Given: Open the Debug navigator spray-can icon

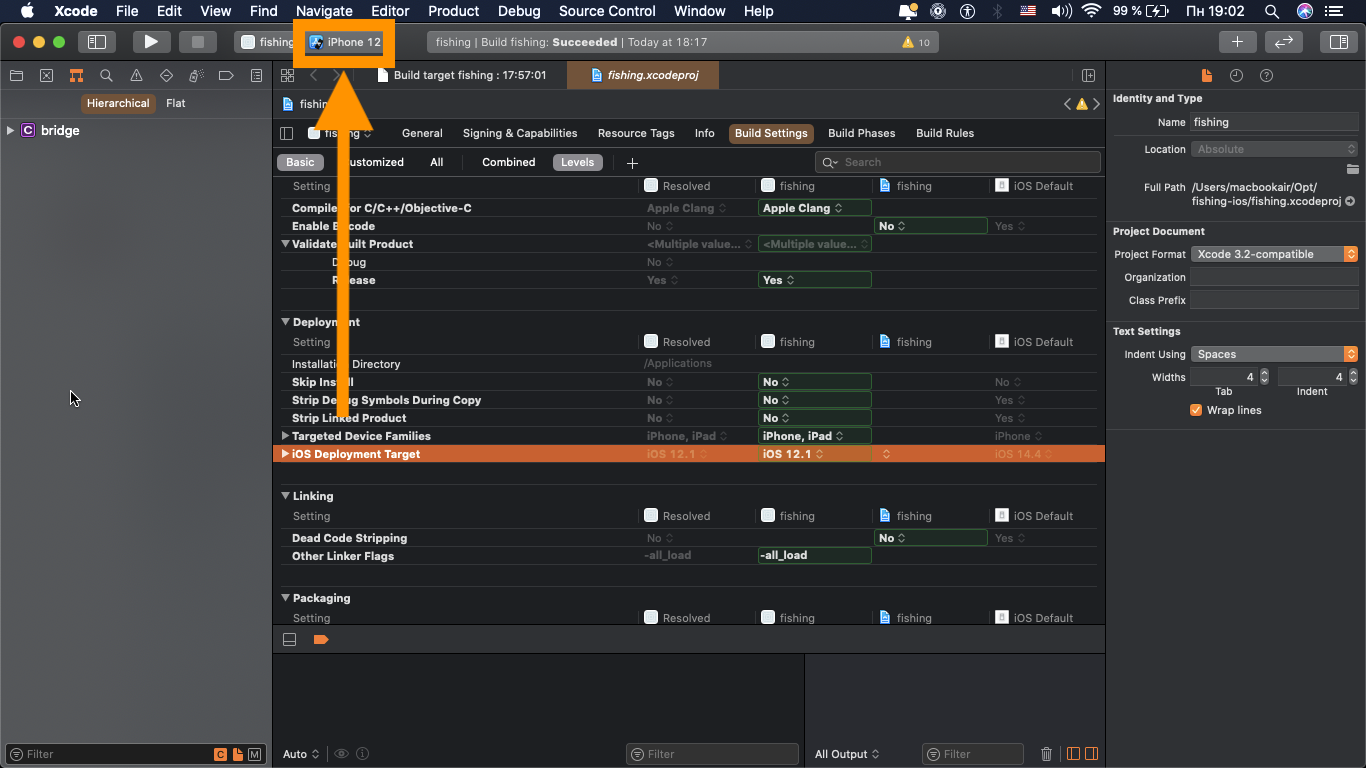Looking at the screenshot, I should pos(196,75).
